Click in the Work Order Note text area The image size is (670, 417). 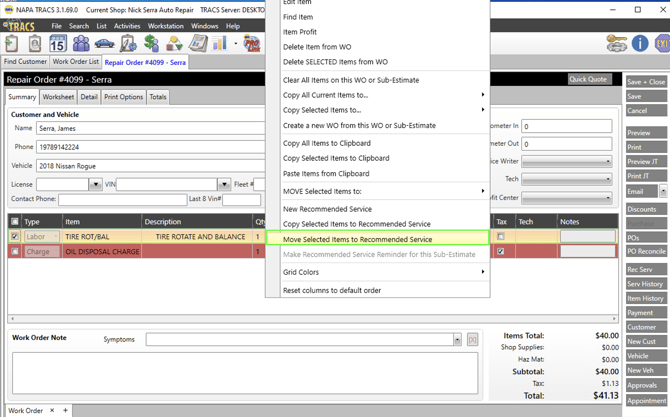pyautogui.click(x=245, y=373)
